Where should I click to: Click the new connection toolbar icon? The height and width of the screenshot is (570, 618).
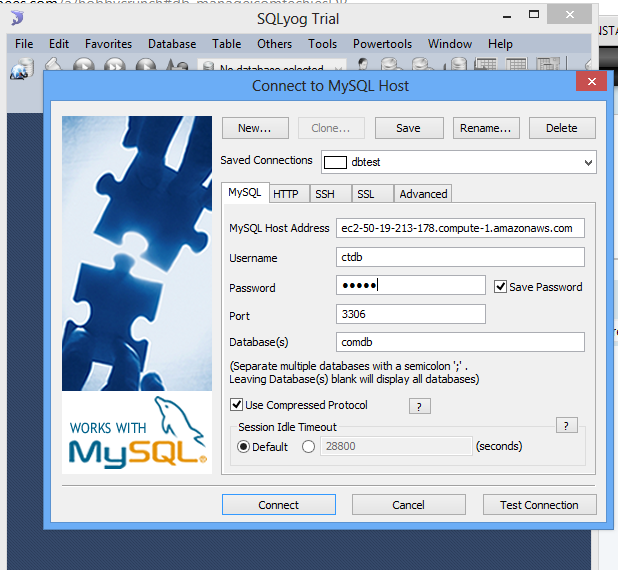[x=22, y=68]
